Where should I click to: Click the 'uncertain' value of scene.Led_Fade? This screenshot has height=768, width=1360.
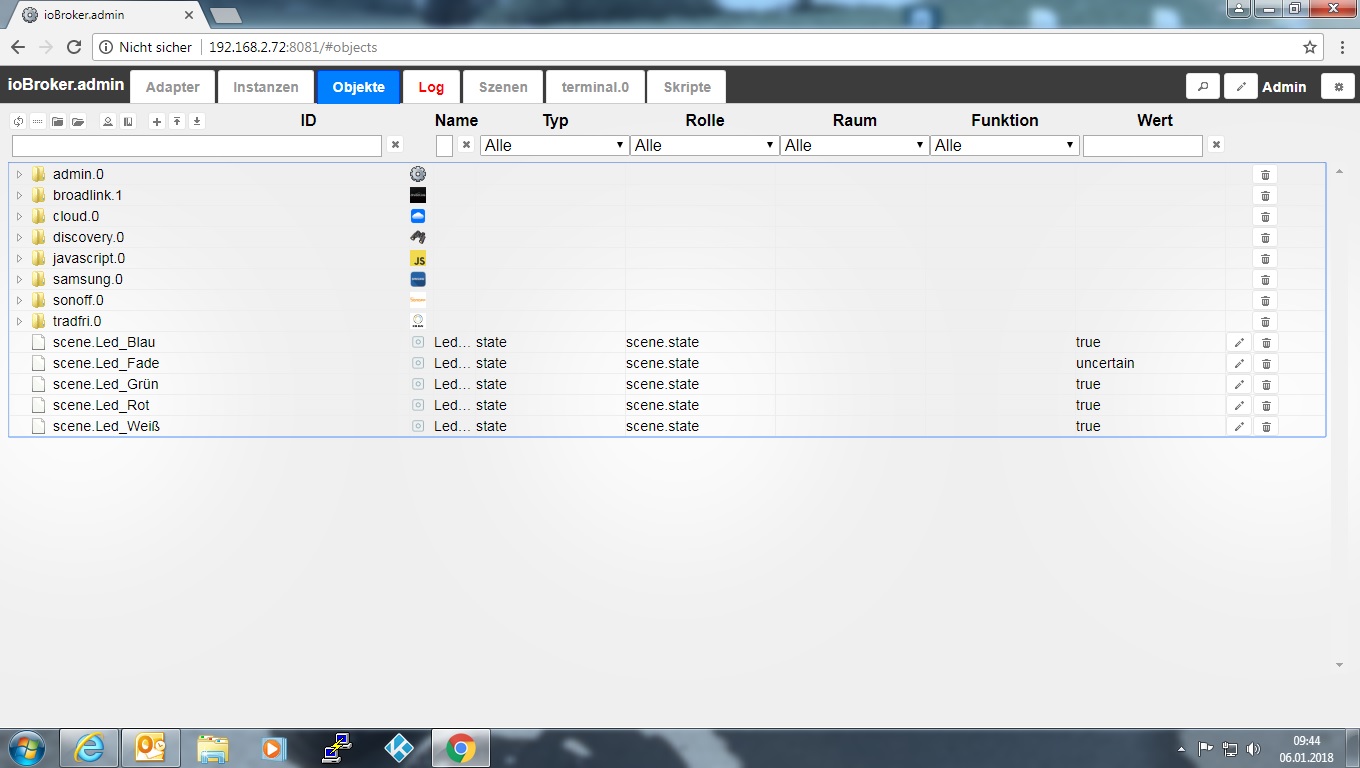tap(1105, 363)
